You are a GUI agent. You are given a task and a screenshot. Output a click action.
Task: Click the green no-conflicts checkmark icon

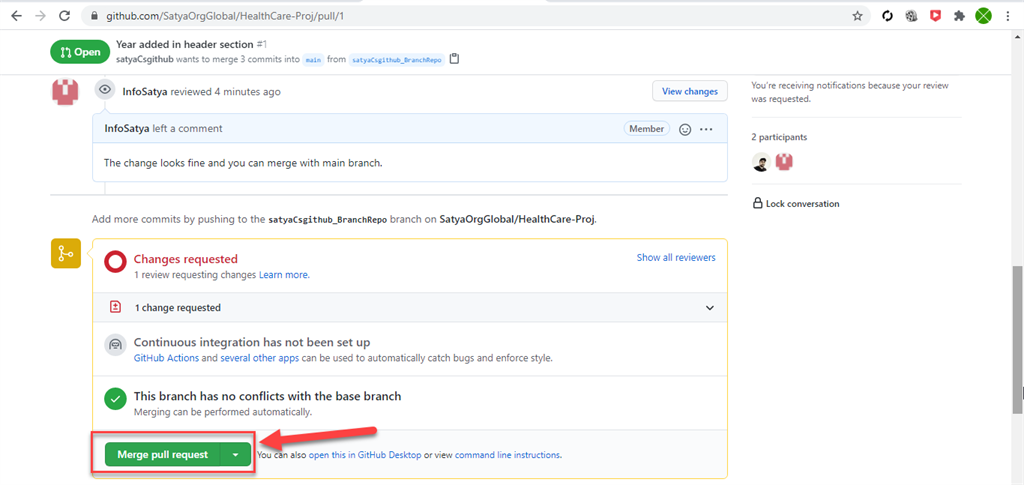coord(115,398)
